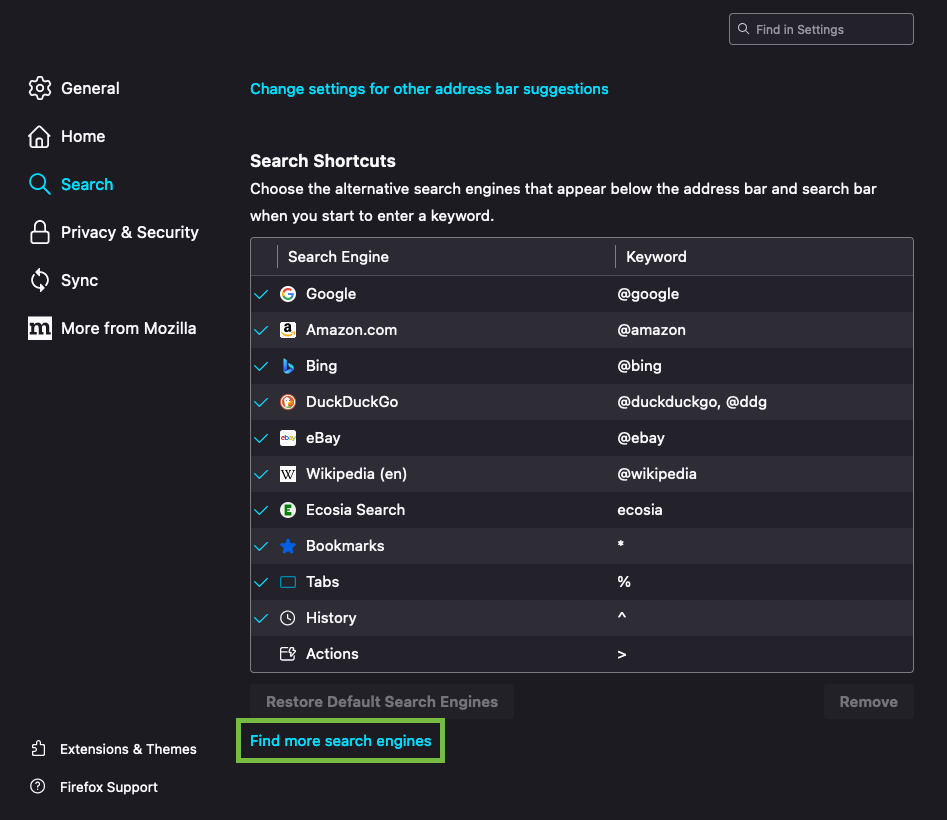
Task: Uncheck the Tabs shortcut checkmark
Action: 261,582
